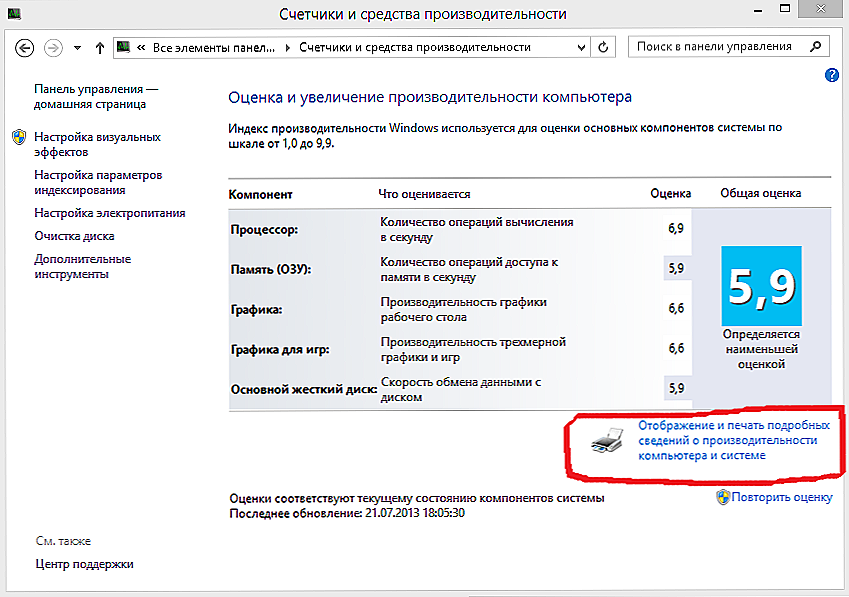849x597 pixels.
Task: Expand the breadcrumb arrow after 'Все элементы панел...'
Action: tap(288, 48)
